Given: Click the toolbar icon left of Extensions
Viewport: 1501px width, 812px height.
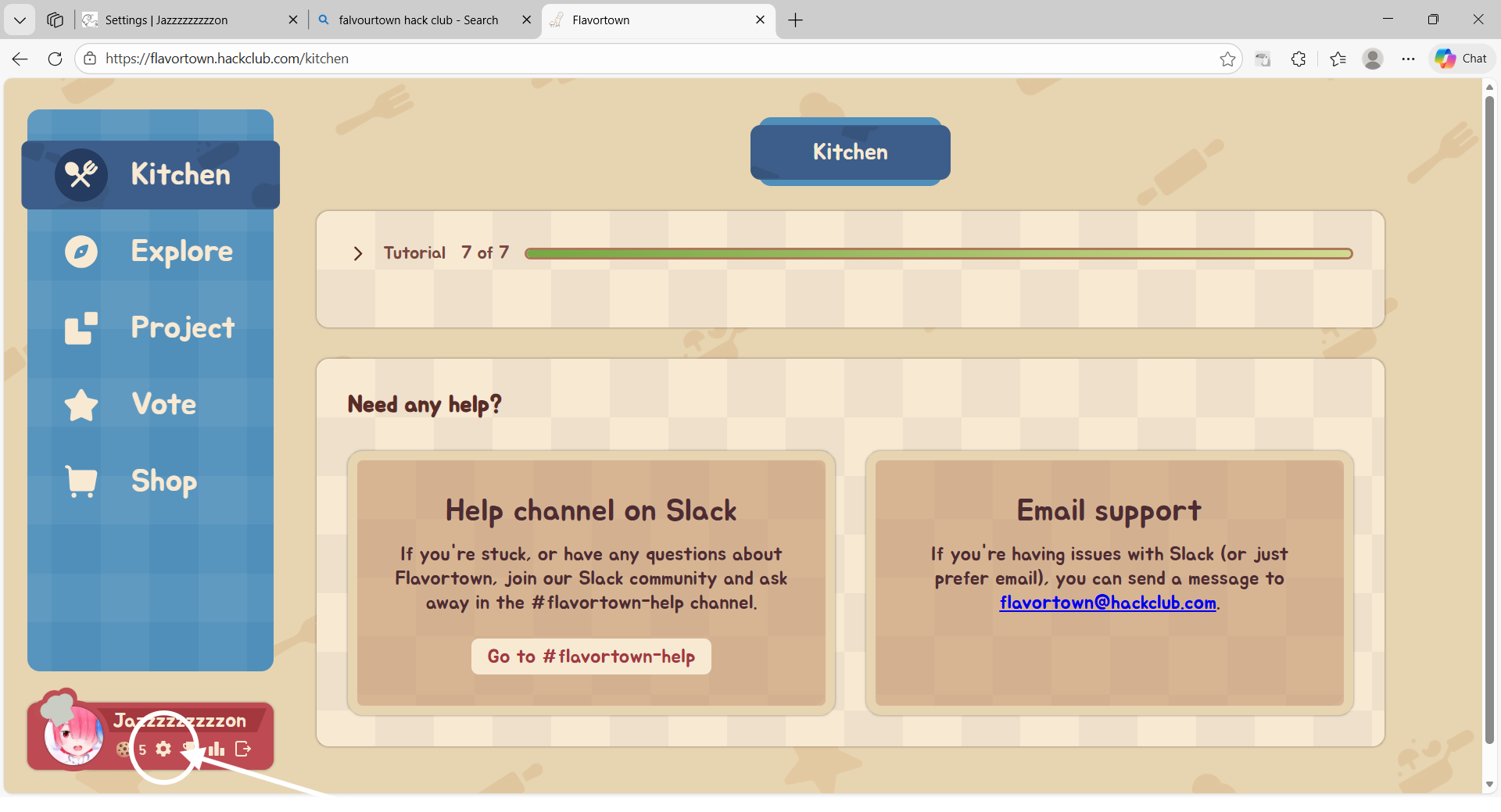Looking at the screenshot, I should pos(1263,59).
